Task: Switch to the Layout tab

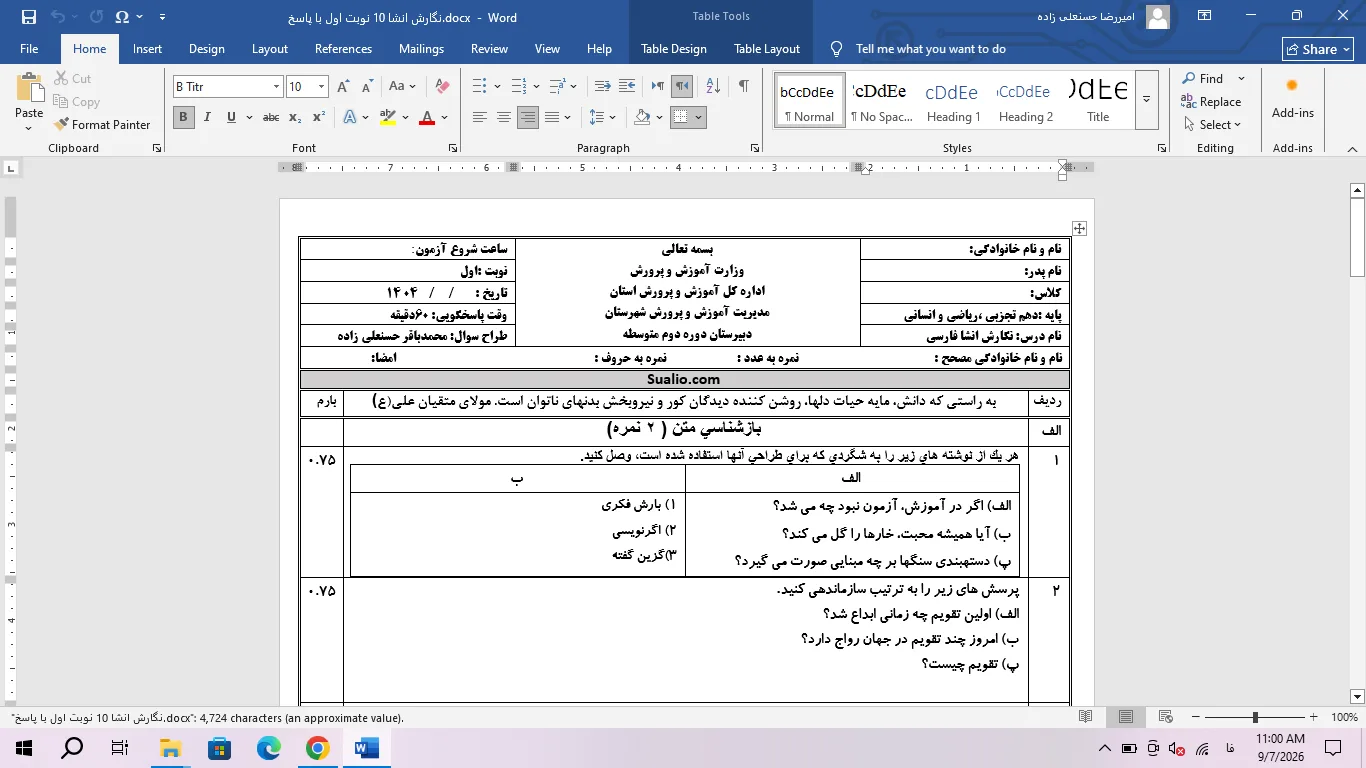Action: [270, 49]
